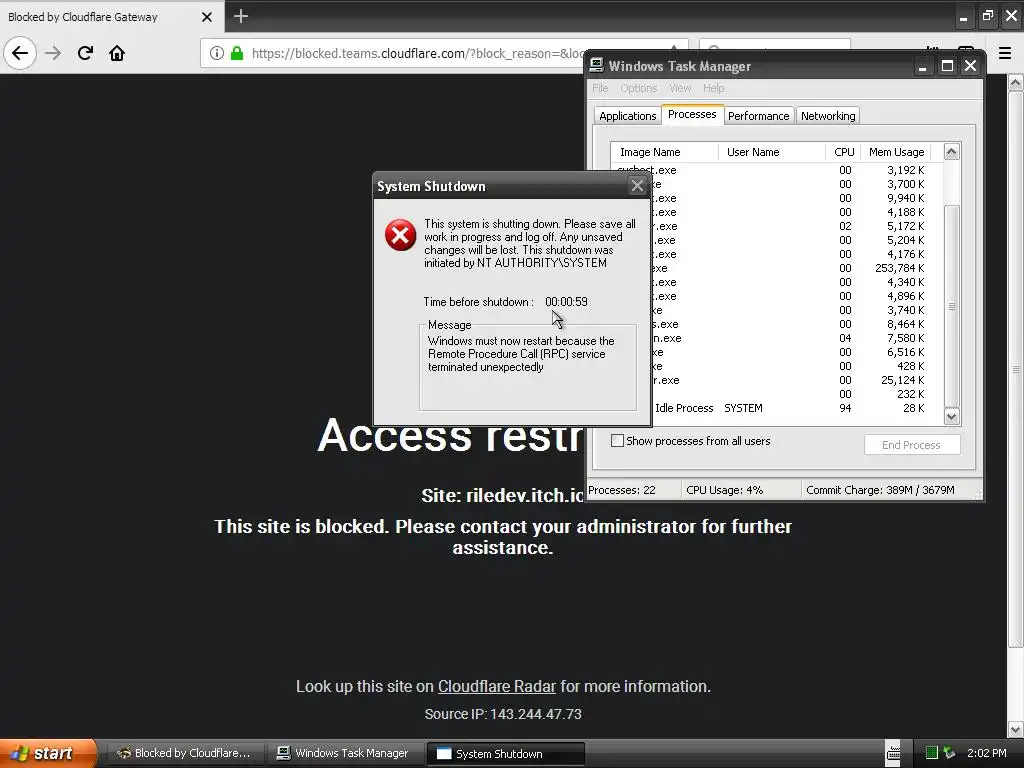
Task: Click the 2:02 PM clock
Action: pyautogui.click(x=987, y=753)
